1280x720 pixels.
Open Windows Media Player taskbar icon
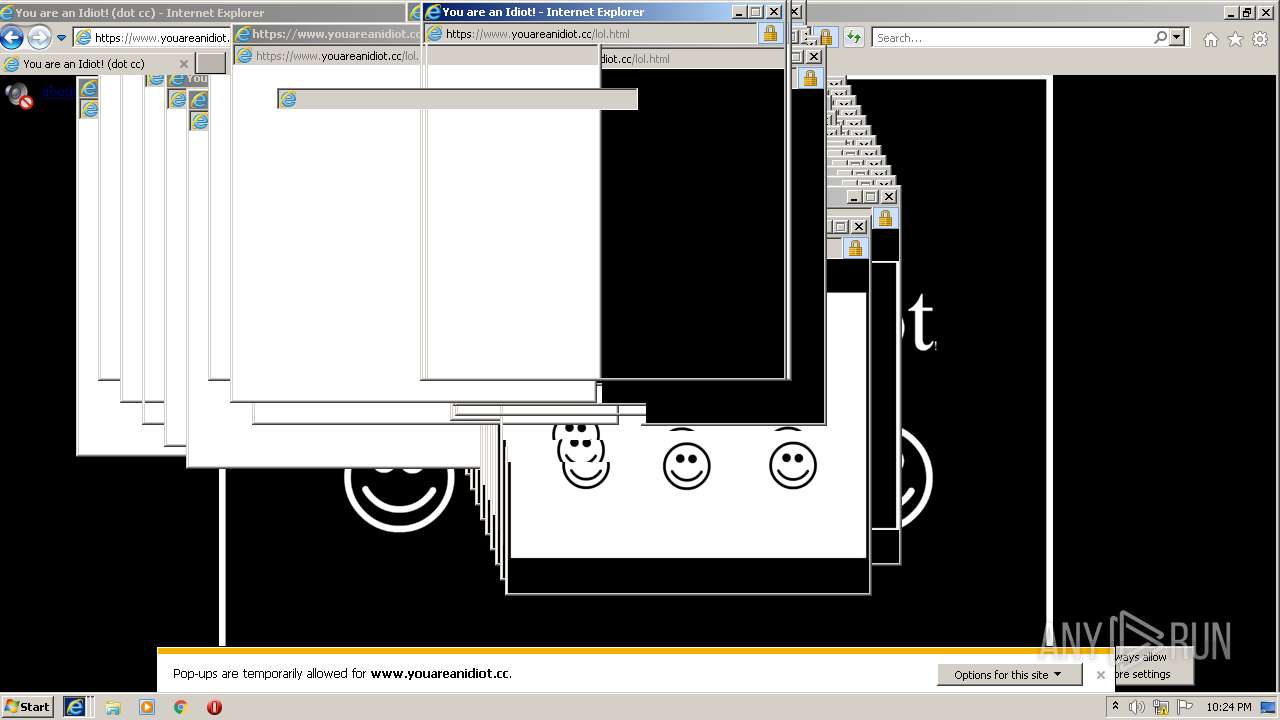point(147,707)
